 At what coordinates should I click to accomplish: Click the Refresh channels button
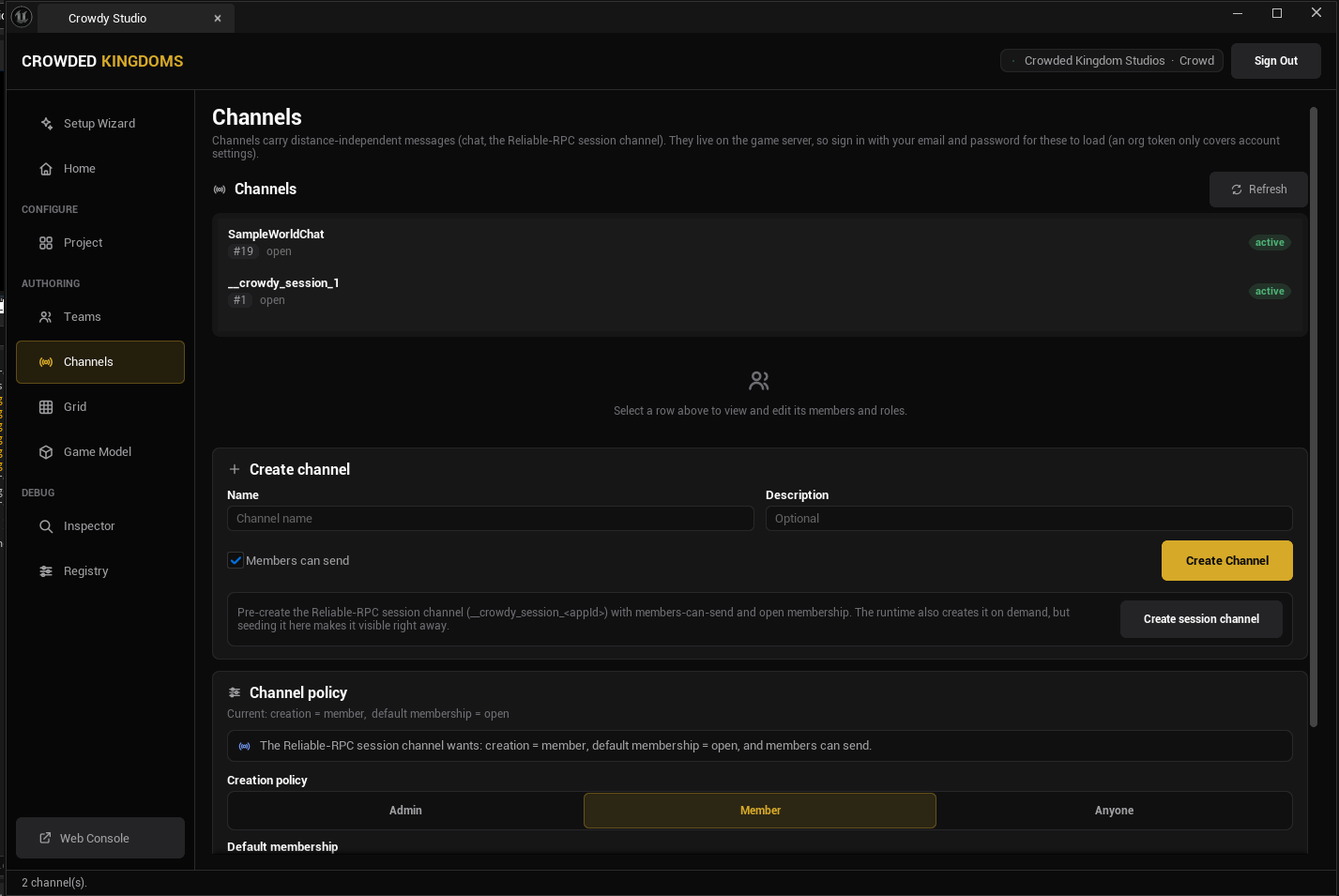tap(1258, 190)
